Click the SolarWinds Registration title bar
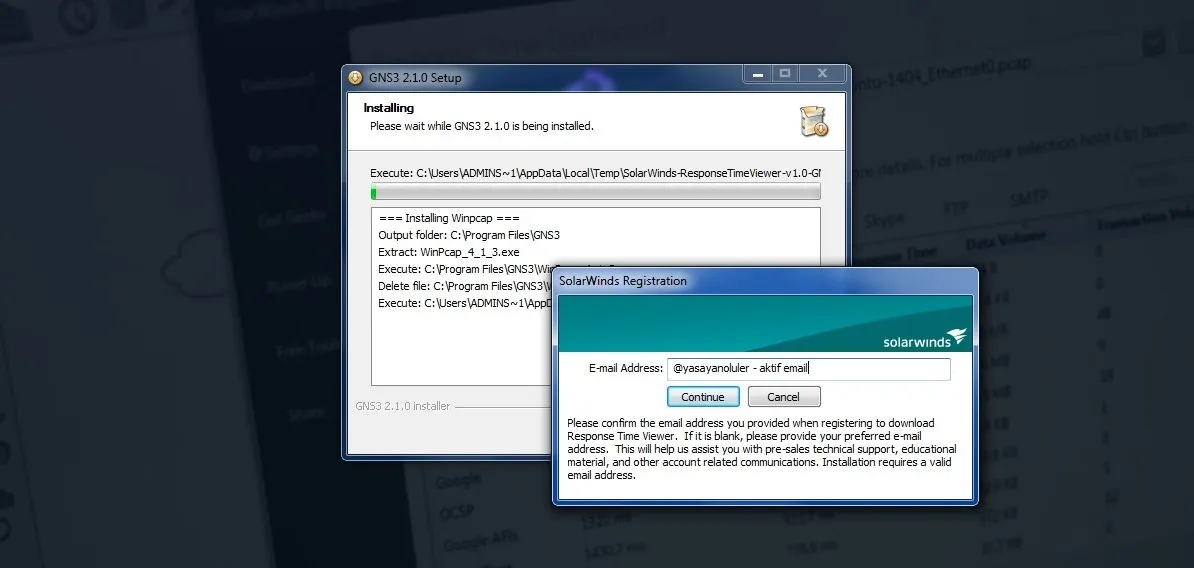Screen dimensions: 1194x568 [765, 281]
